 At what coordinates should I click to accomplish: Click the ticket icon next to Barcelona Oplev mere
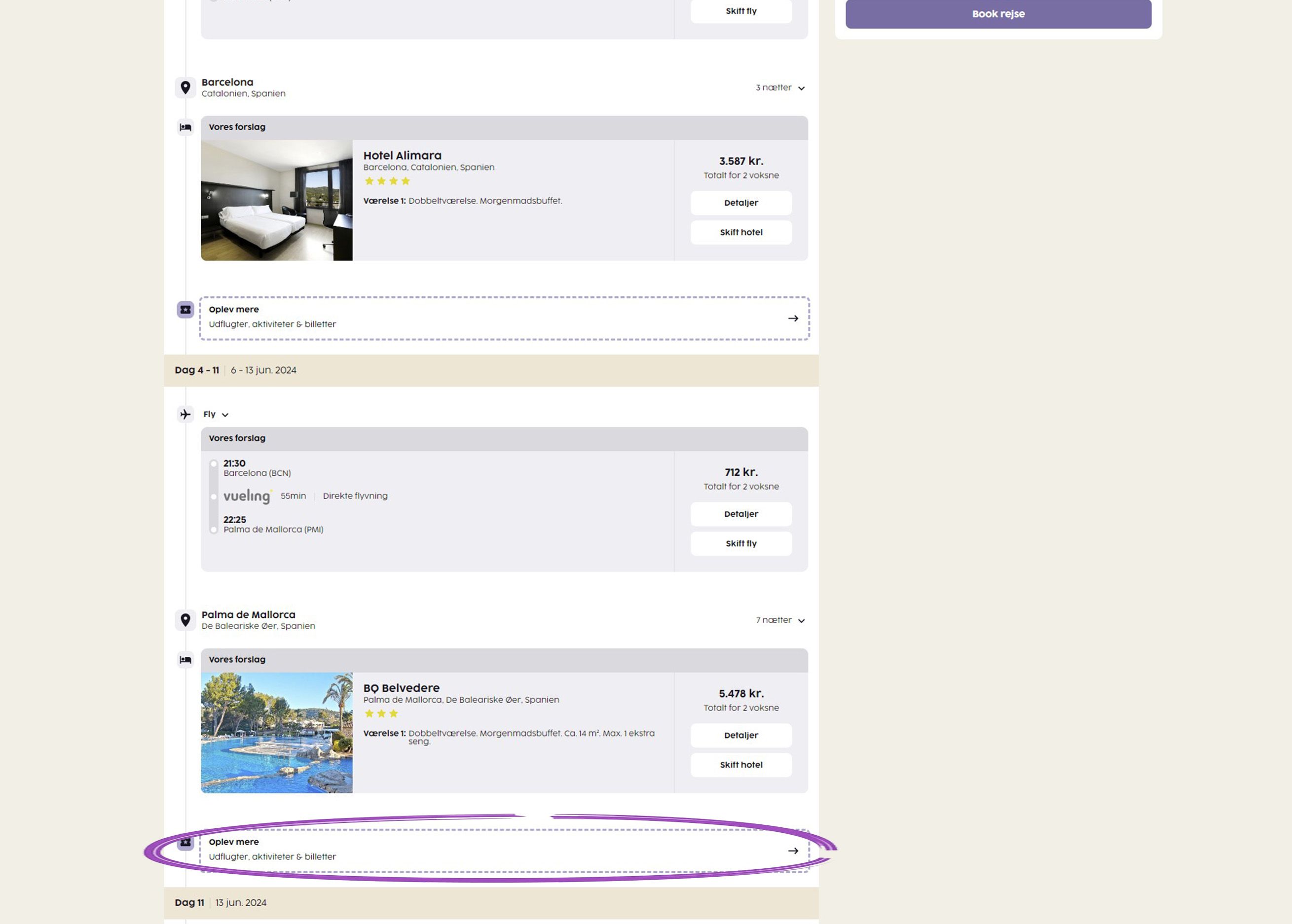(x=185, y=310)
